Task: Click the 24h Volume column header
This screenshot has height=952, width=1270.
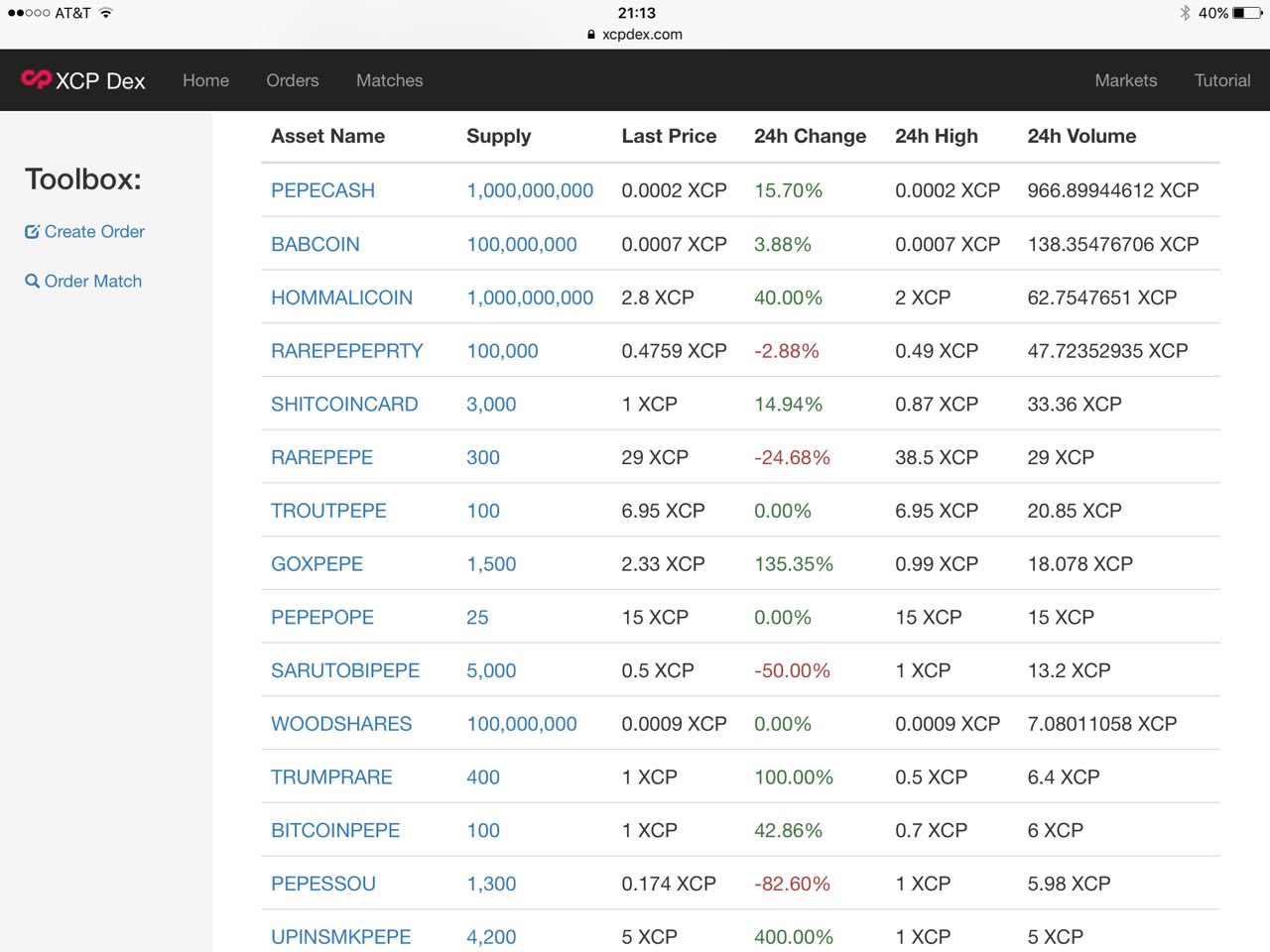Action: pyautogui.click(x=1081, y=137)
